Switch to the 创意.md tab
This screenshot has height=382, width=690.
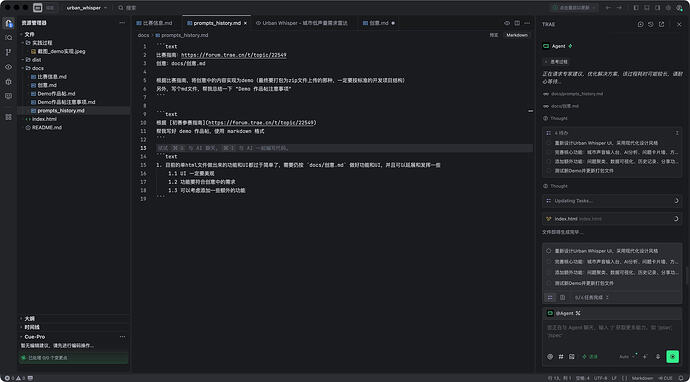pyautogui.click(x=378, y=23)
